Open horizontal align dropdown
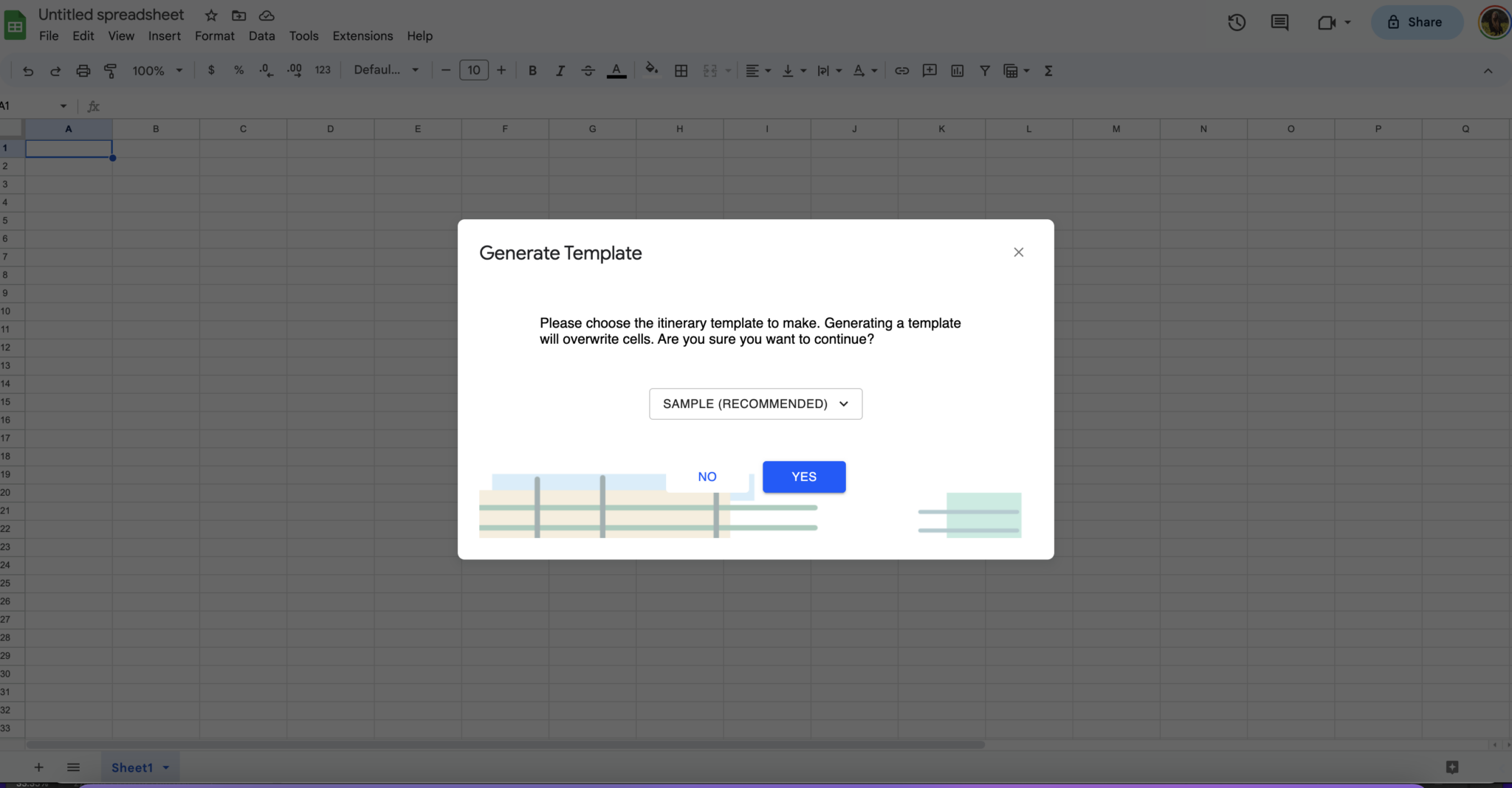The width and height of the screenshot is (1512, 788). [x=758, y=71]
